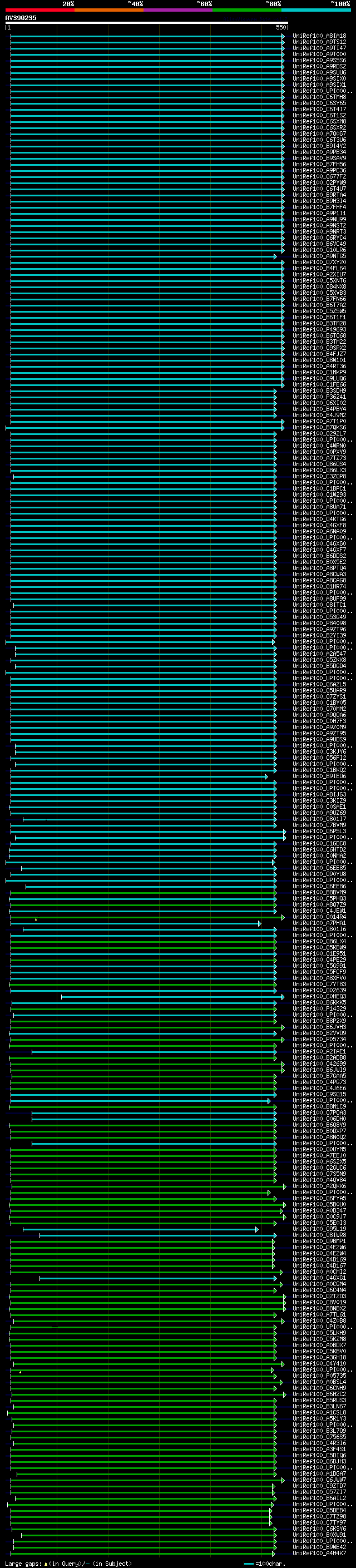The width and height of the screenshot is (356, 1568).
Task: Select label UniRef100_A7PHA1
Action: click(x=319, y=923)
